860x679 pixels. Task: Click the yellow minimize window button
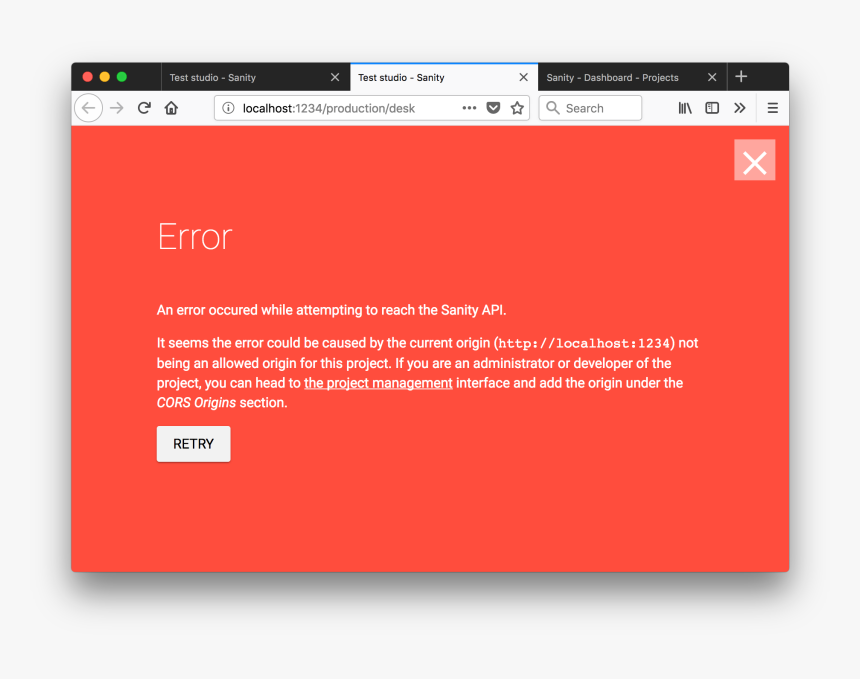105,77
